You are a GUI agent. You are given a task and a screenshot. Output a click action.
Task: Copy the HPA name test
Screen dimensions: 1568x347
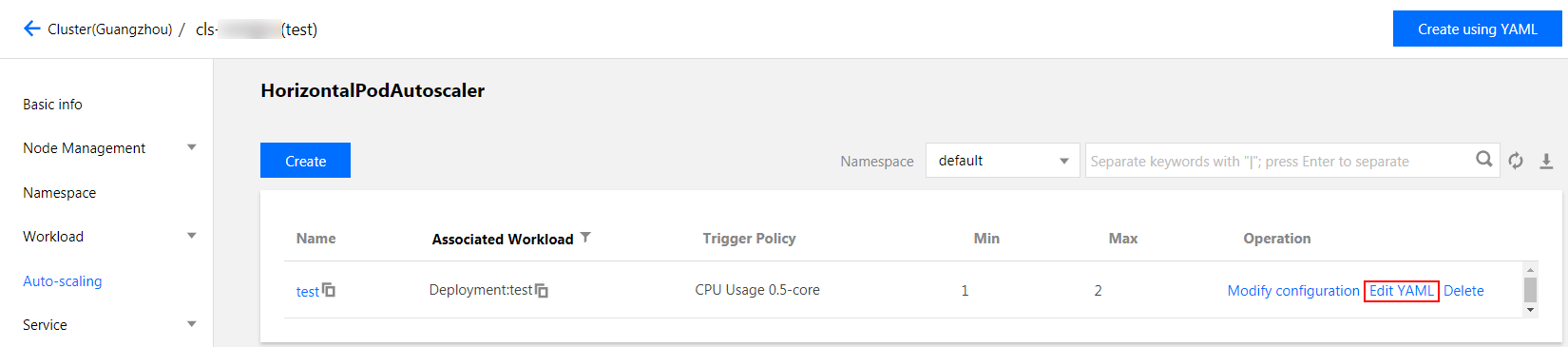click(329, 290)
